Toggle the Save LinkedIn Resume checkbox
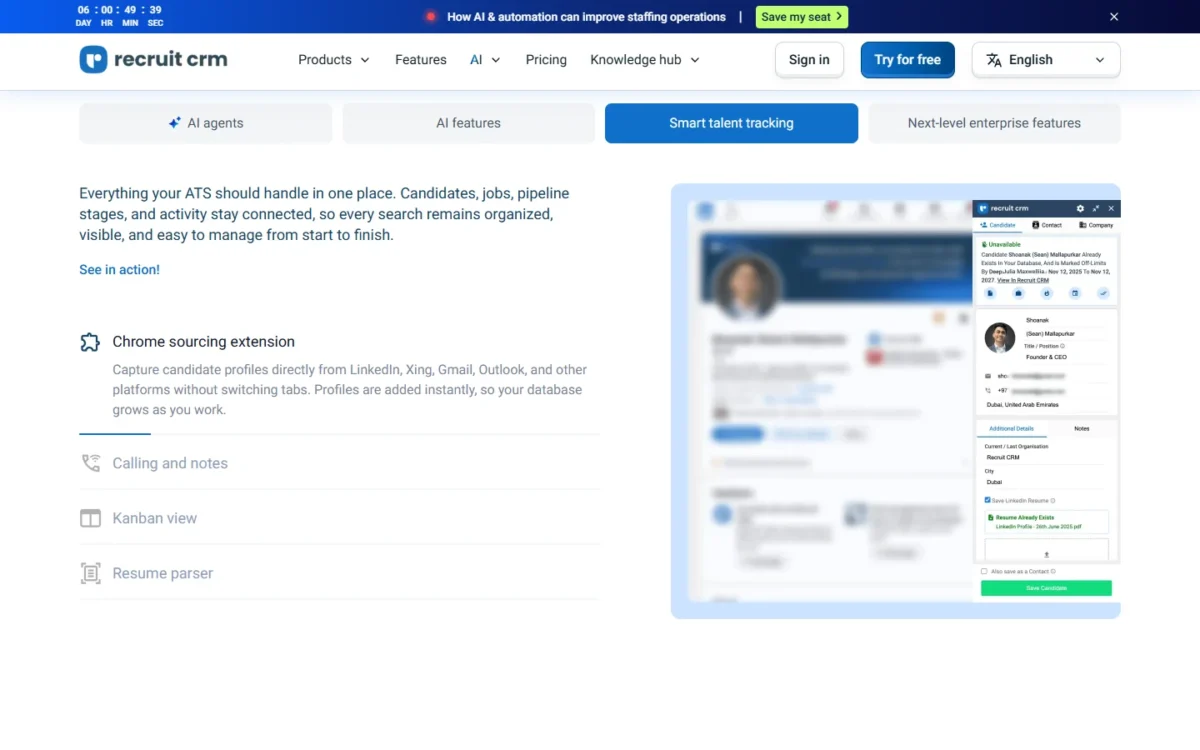Screen dimensions: 1200x750 [987, 500]
